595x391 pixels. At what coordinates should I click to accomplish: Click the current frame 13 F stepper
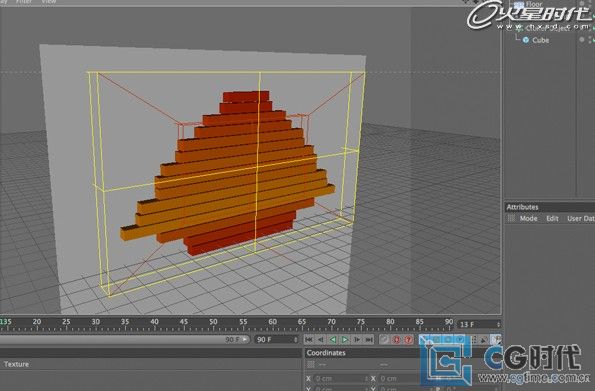click(498, 325)
